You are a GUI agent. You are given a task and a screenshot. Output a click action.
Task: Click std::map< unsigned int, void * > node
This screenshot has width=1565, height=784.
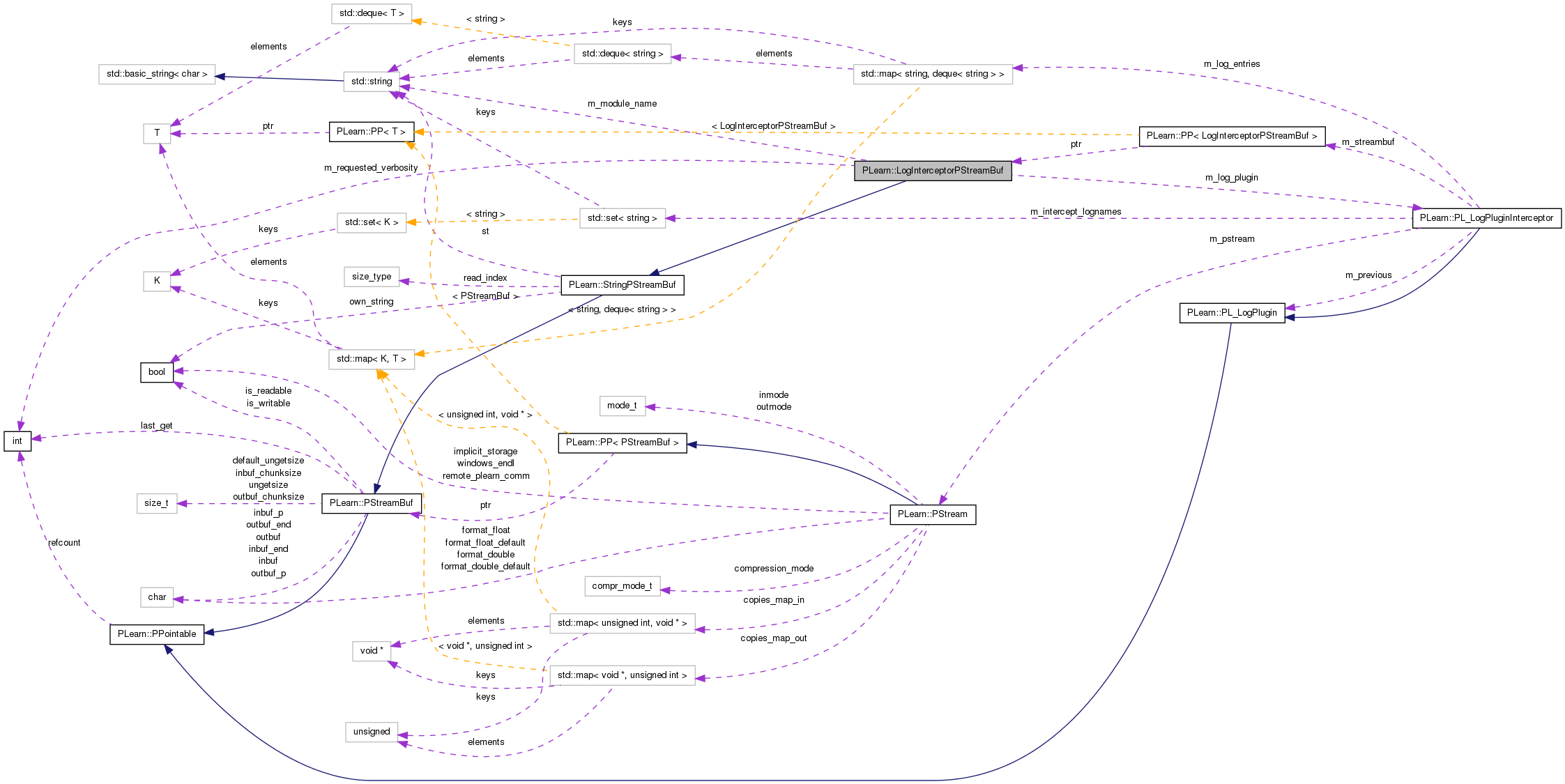(x=622, y=623)
